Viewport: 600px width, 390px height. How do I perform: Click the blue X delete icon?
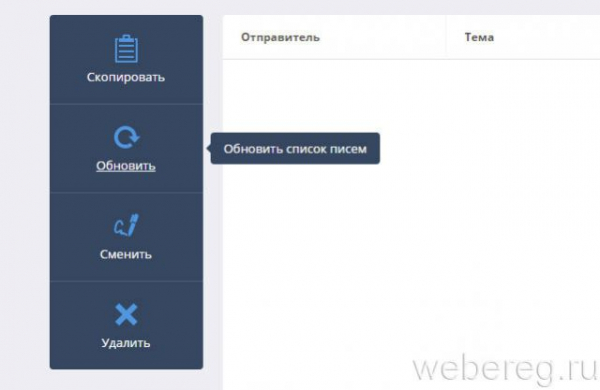pos(126,315)
